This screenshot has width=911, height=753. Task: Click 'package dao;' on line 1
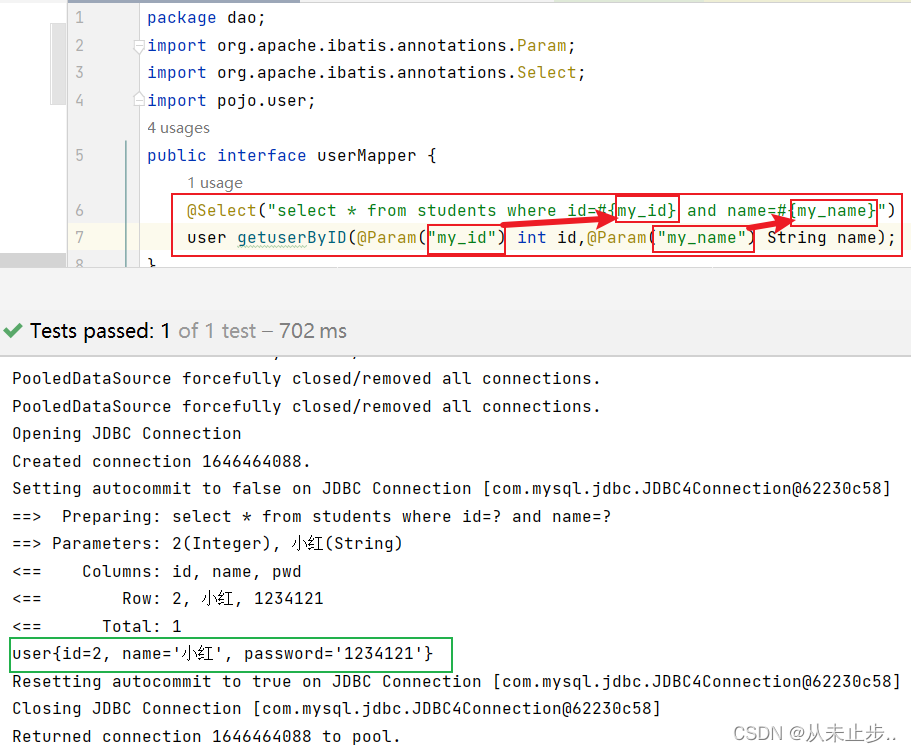(206, 18)
